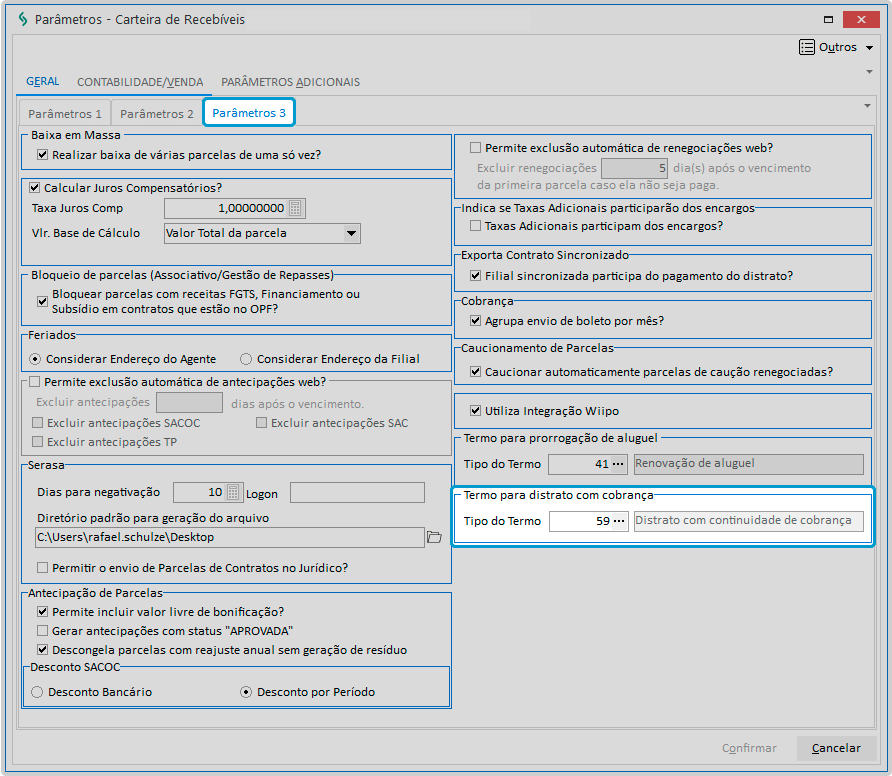Select Desconto Bancário option
Screen dimensions: 892x776
point(37,692)
